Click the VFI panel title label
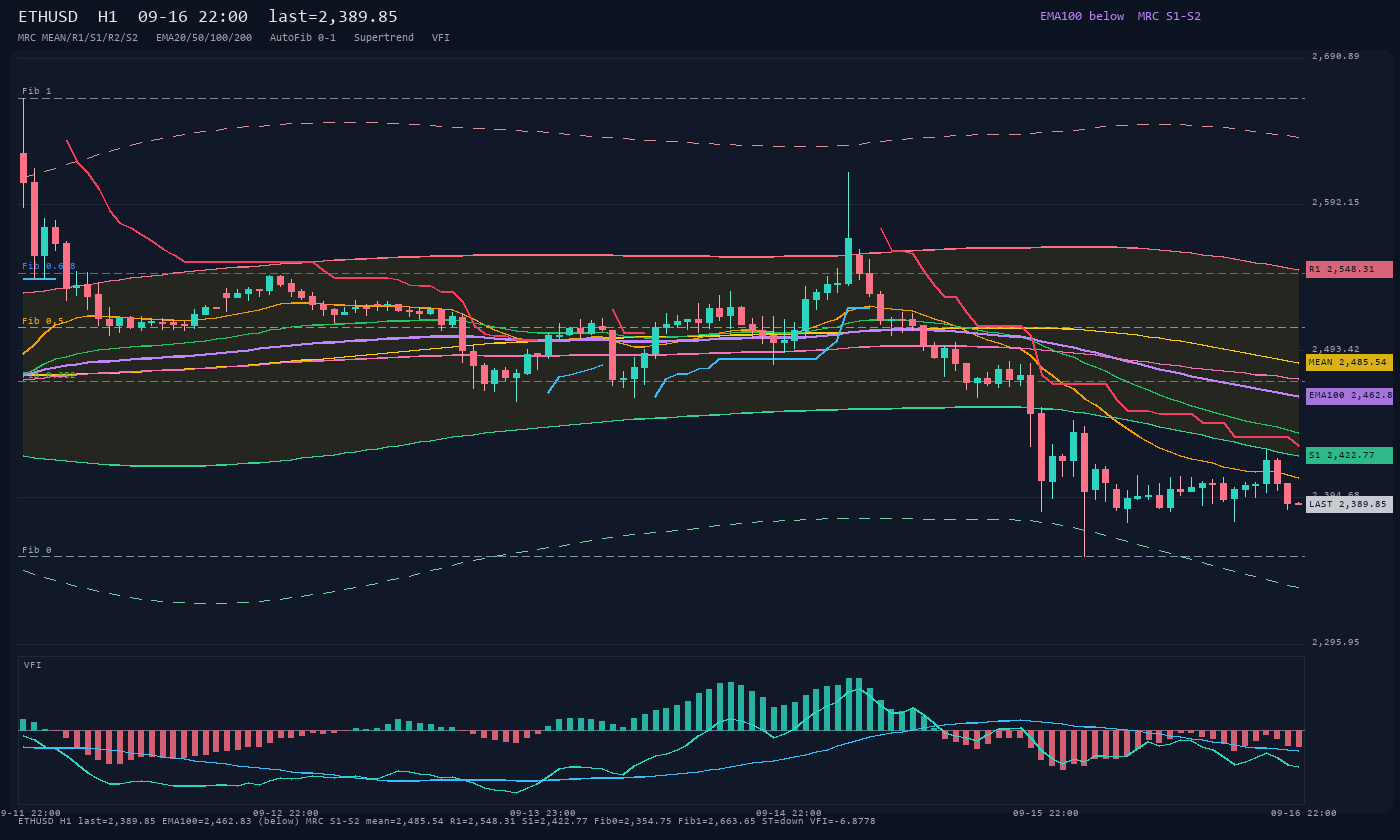Image resolution: width=1400 pixels, height=840 pixels. [33, 665]
